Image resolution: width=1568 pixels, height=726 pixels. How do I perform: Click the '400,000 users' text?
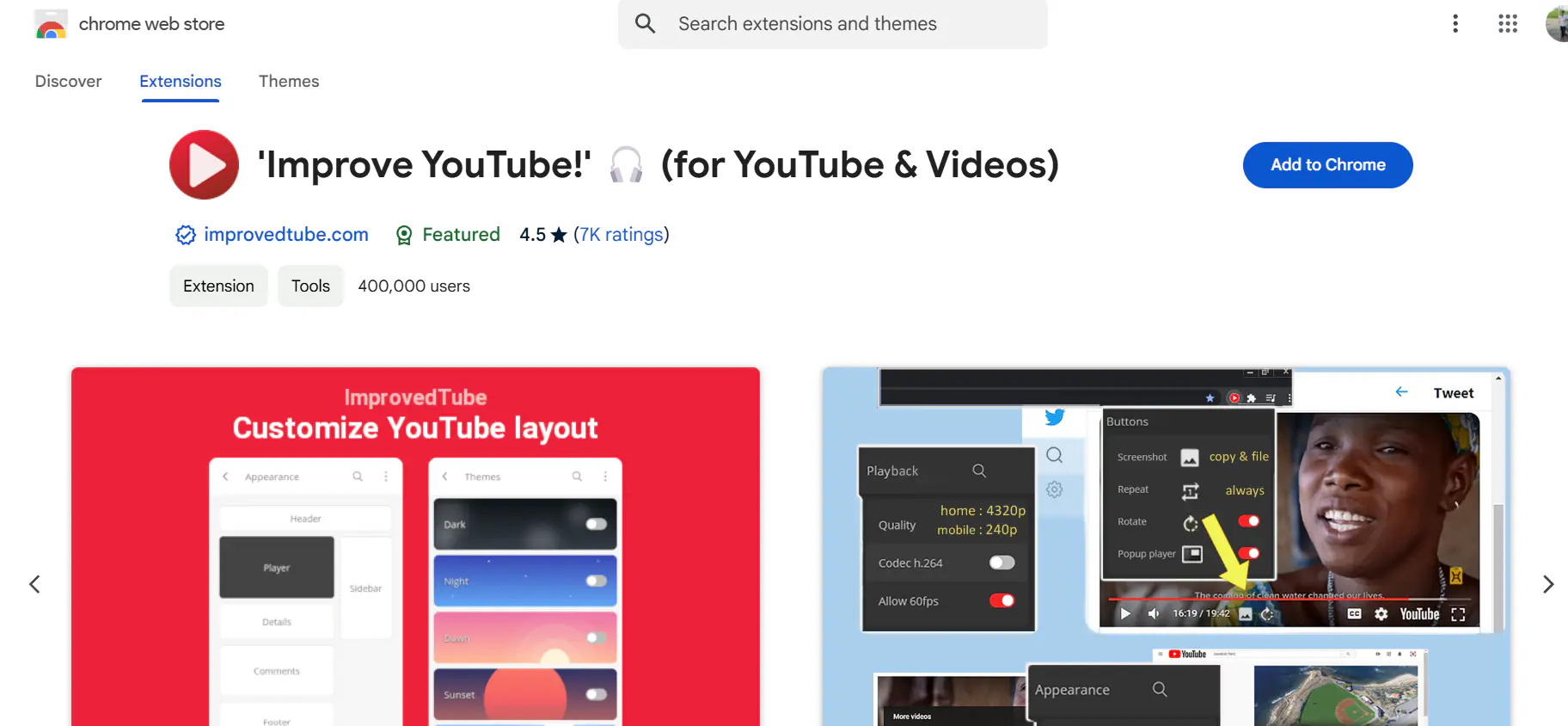[413, 286]
